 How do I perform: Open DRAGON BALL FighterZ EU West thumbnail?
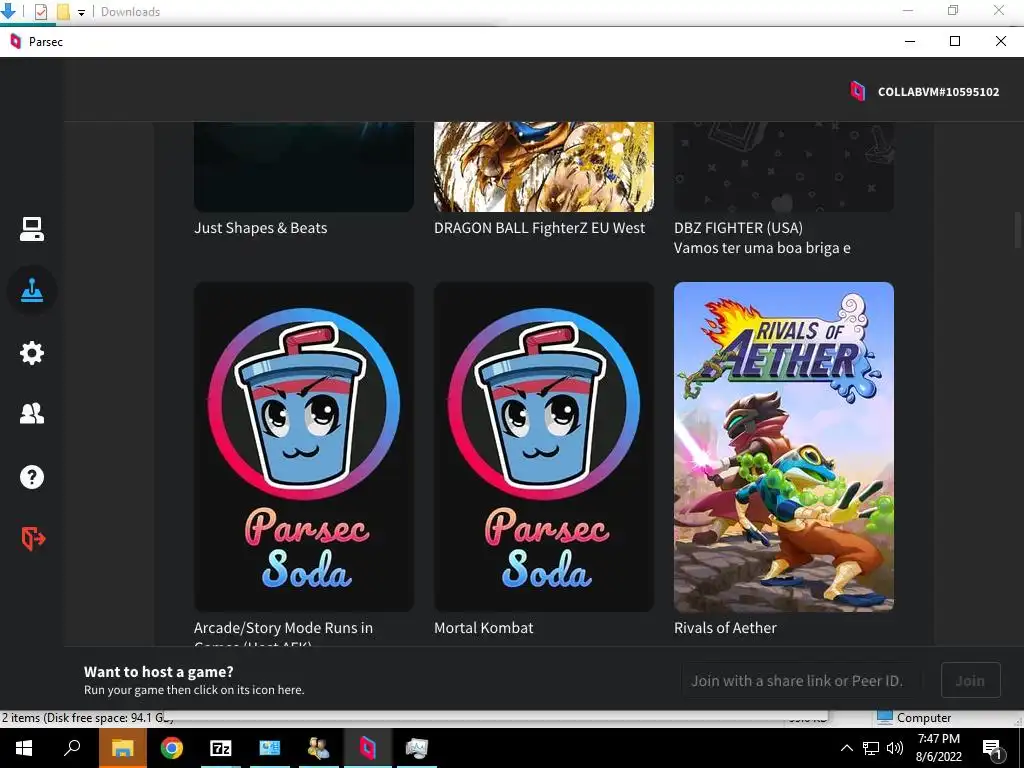pos(543,167)
